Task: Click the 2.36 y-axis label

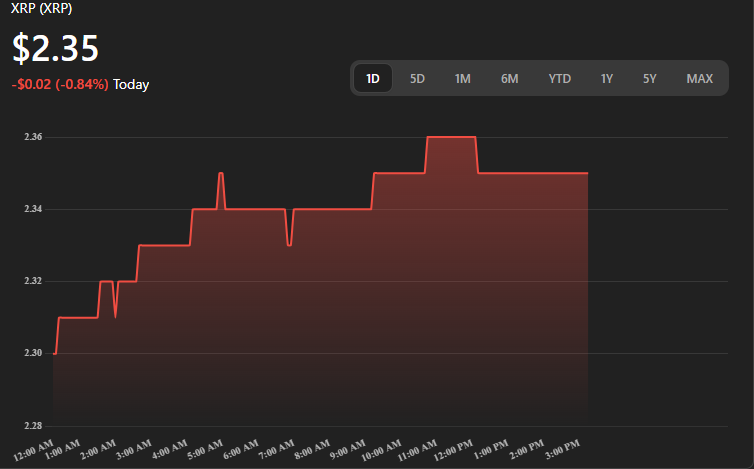Action: 32,137
